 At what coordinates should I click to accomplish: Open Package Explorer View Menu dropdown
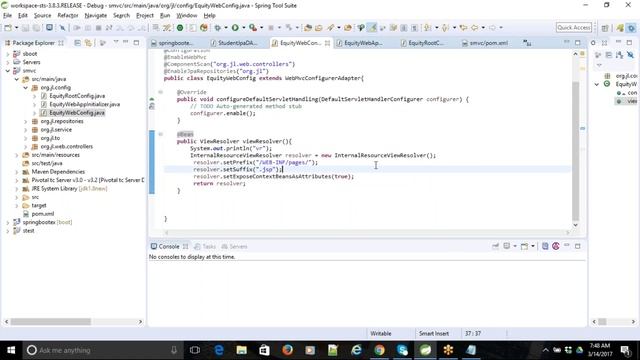click(x=116, y=42)
